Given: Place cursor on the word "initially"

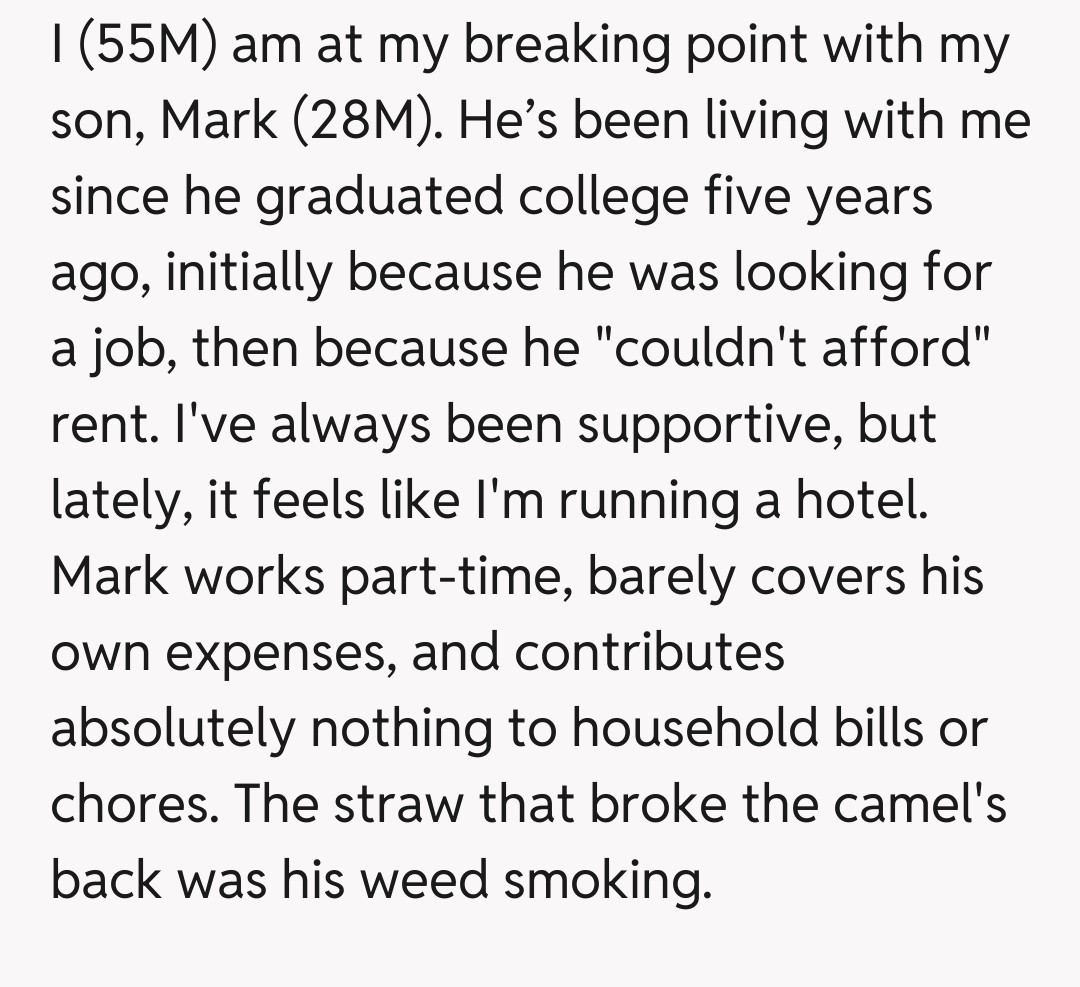Looking at the screenshot, I should click(251, 273).
